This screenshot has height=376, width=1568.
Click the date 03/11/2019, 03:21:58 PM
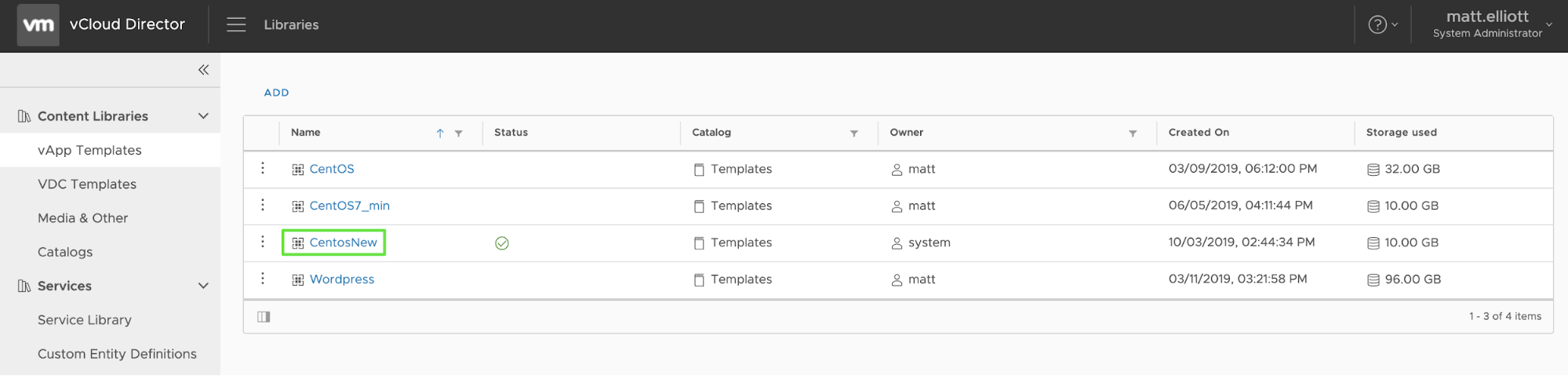[x=1238, y=279]
